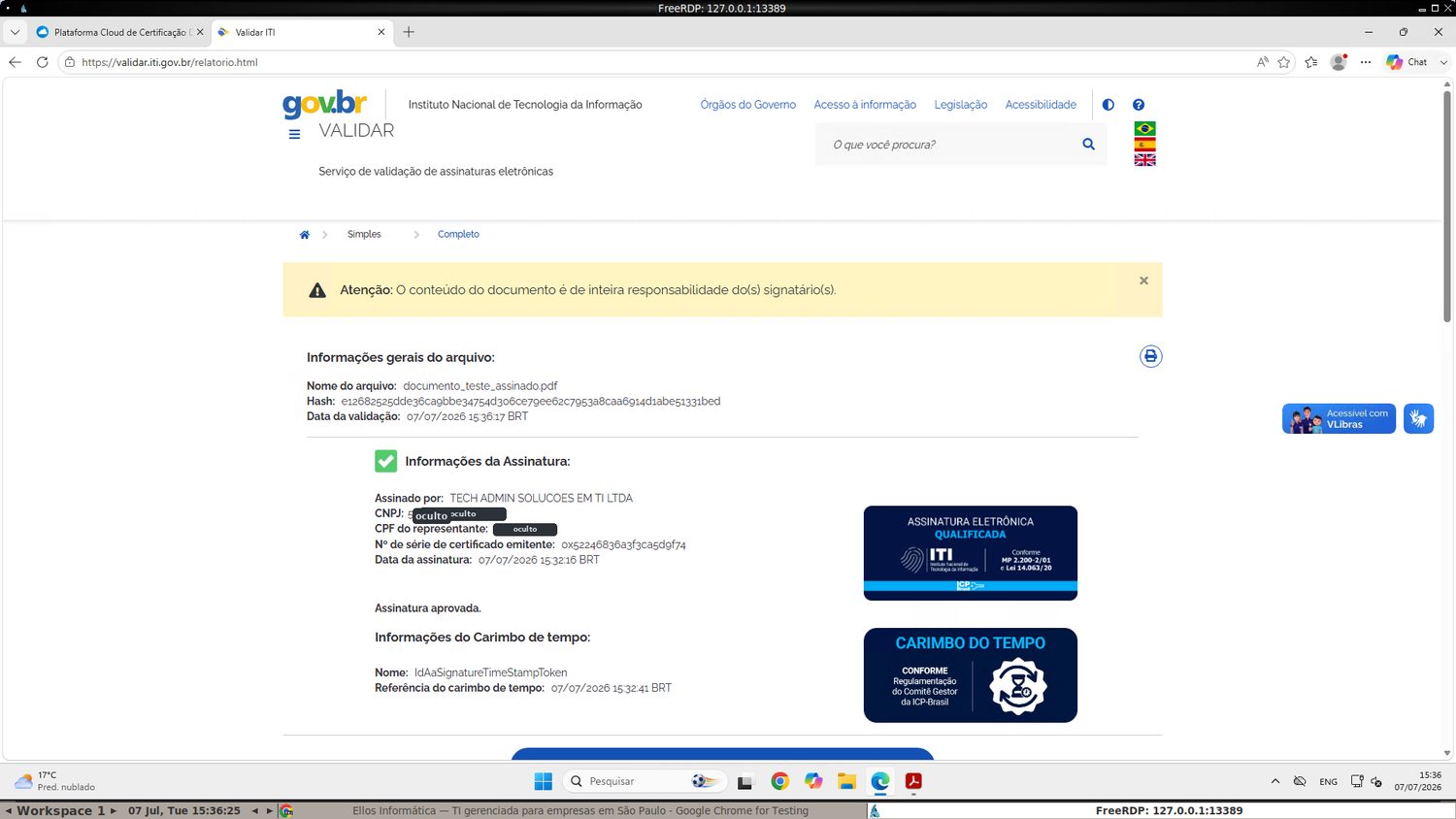Open Task View from taskbar
This screenshot has height=819, width=1456.
pos(745,781)
